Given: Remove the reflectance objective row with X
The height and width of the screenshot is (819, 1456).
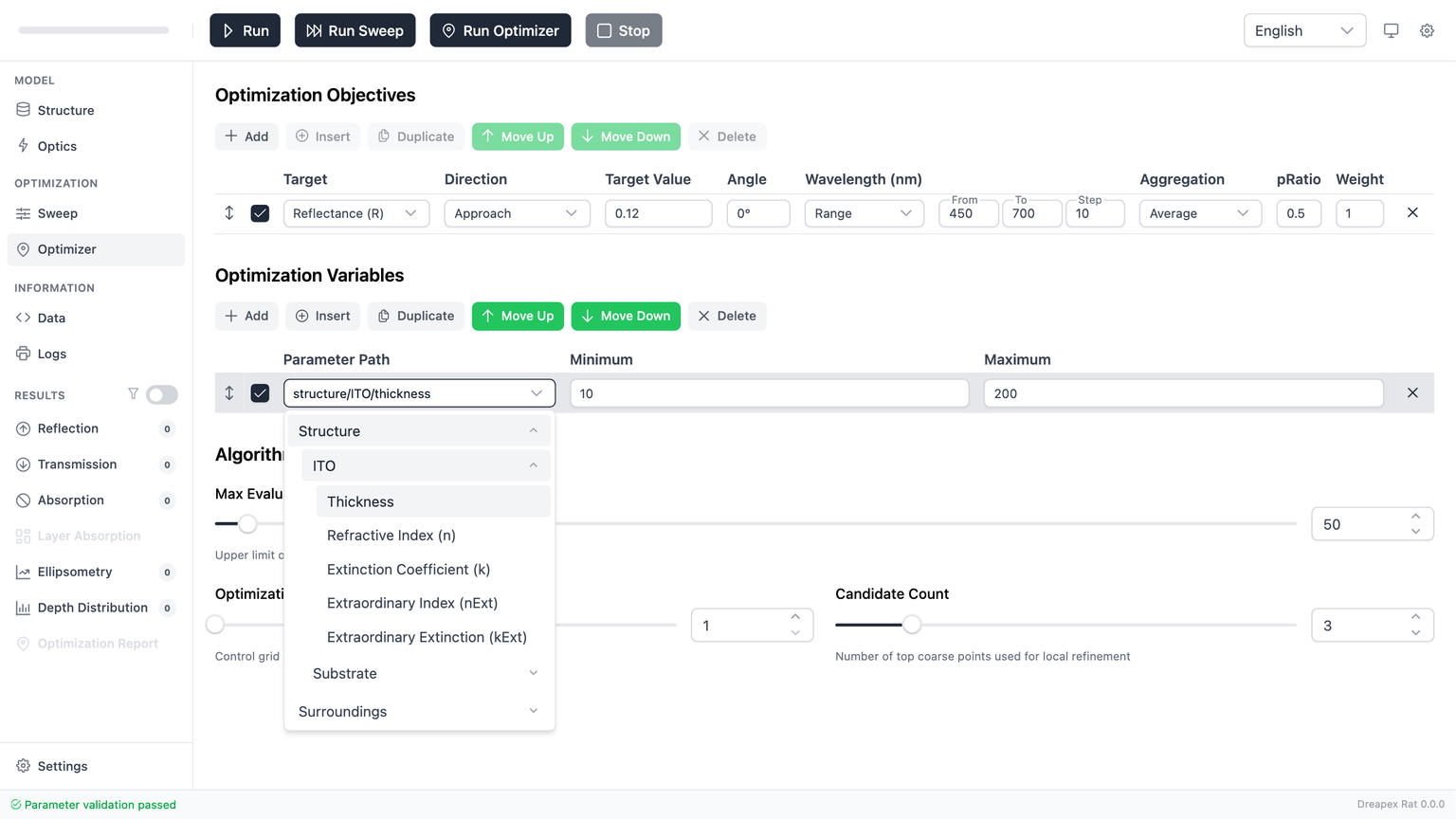Looking at the screenshot, I should click(1412, 213).
